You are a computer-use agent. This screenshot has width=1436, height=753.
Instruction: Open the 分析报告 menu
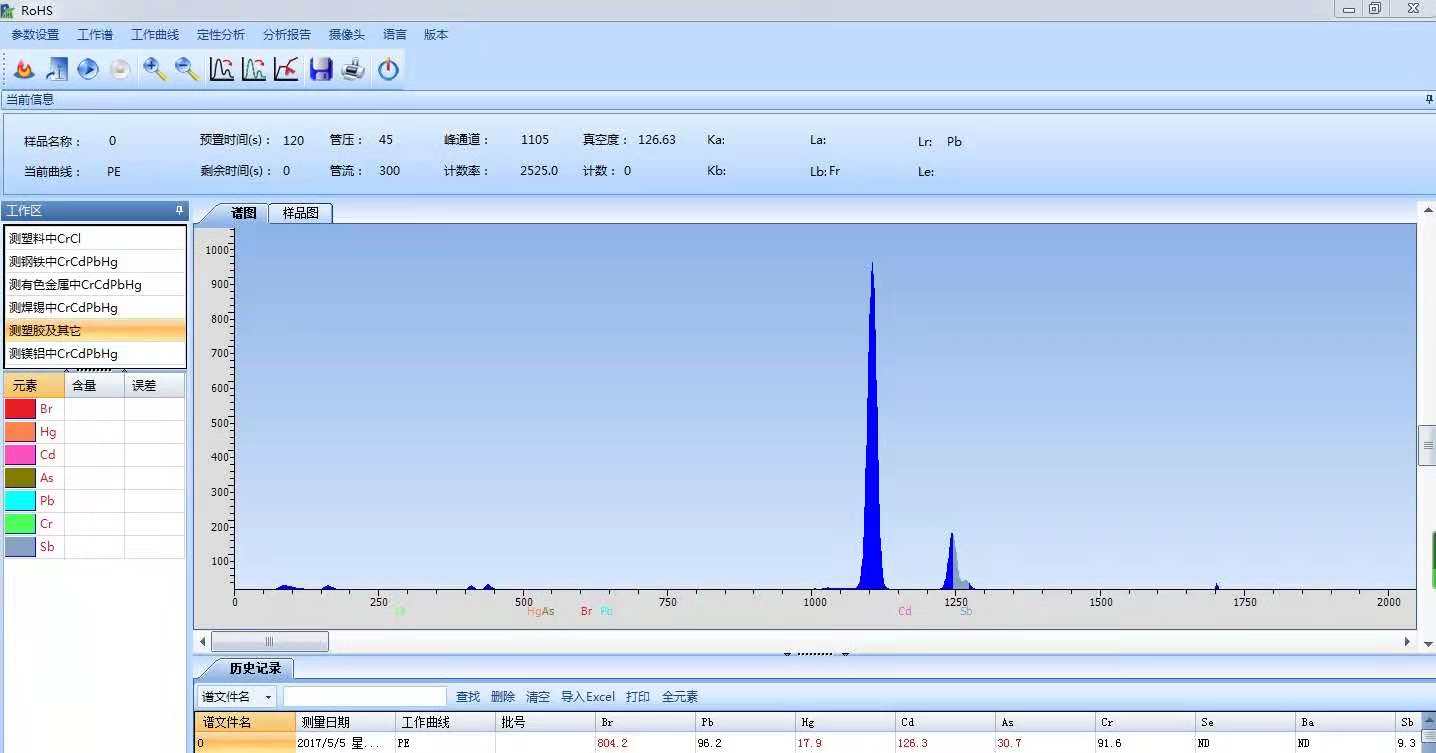click(287, 34)
